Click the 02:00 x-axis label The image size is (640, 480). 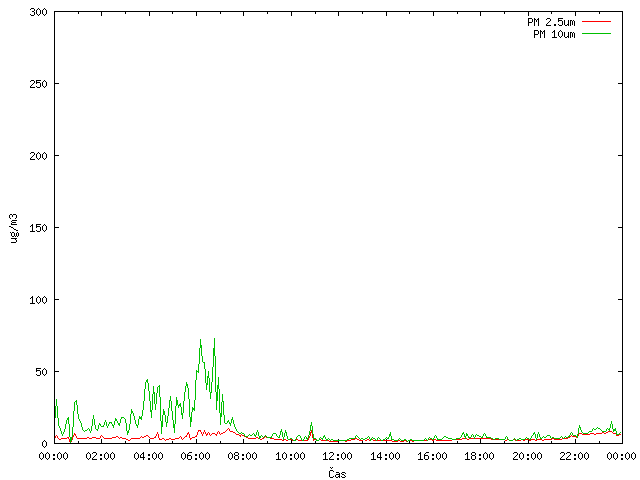click(x=101, y=456)
